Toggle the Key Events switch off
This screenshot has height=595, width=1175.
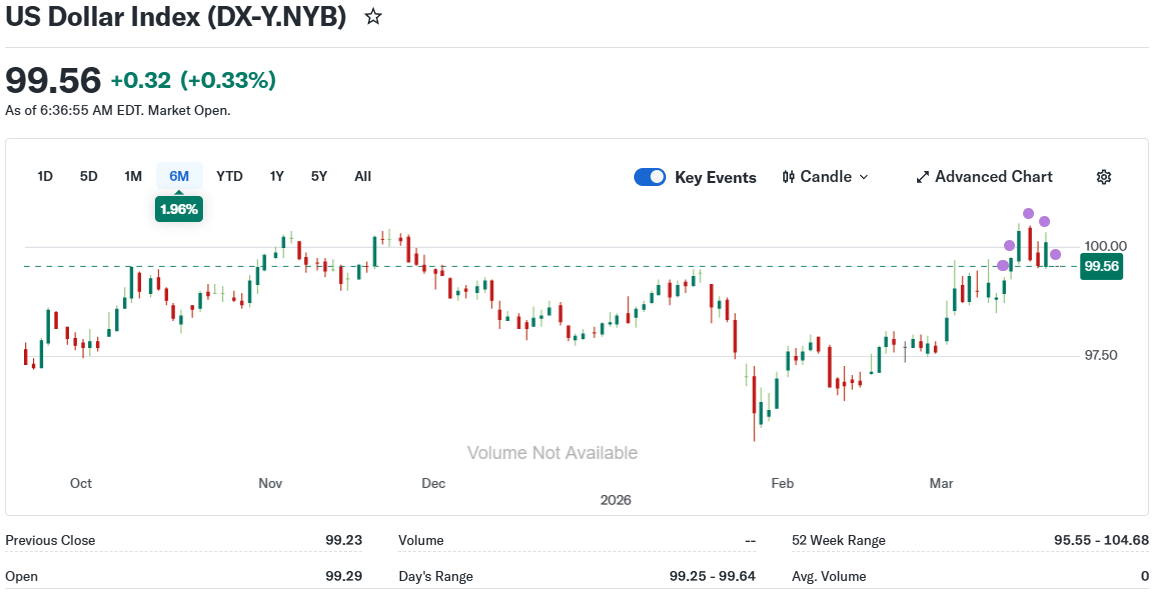650,177
